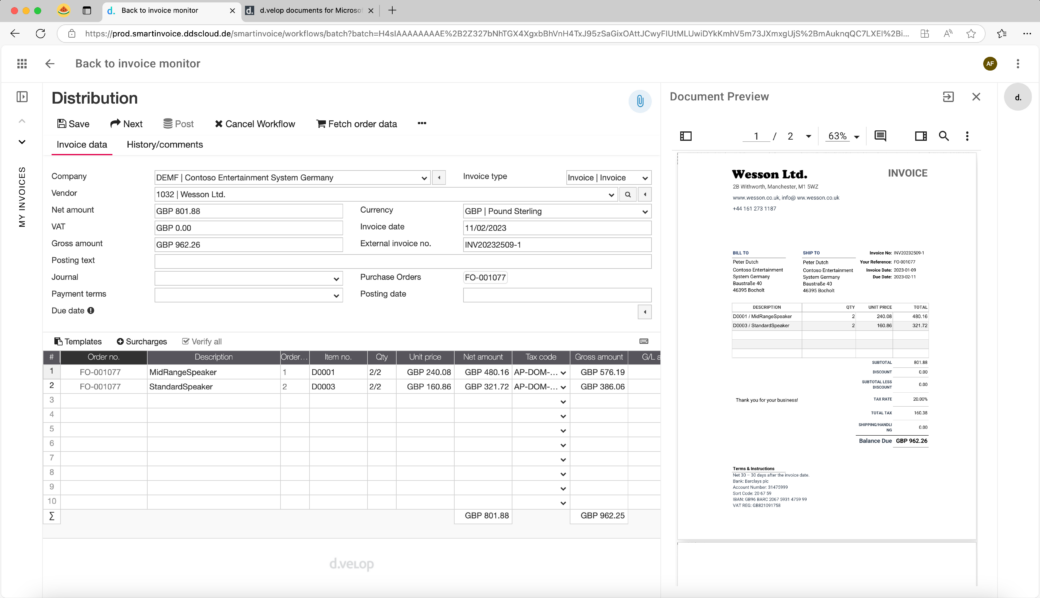Toggle PDF thumbnail sidebar in preview
1040x598 pixels.
click(686, 136)
